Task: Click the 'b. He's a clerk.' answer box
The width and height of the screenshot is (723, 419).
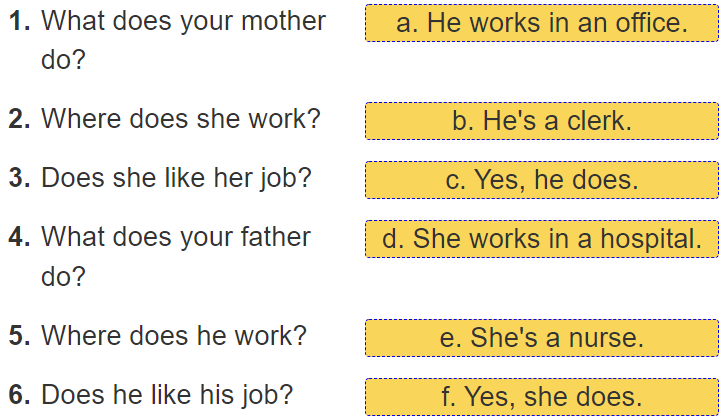Action: [541, 121]
